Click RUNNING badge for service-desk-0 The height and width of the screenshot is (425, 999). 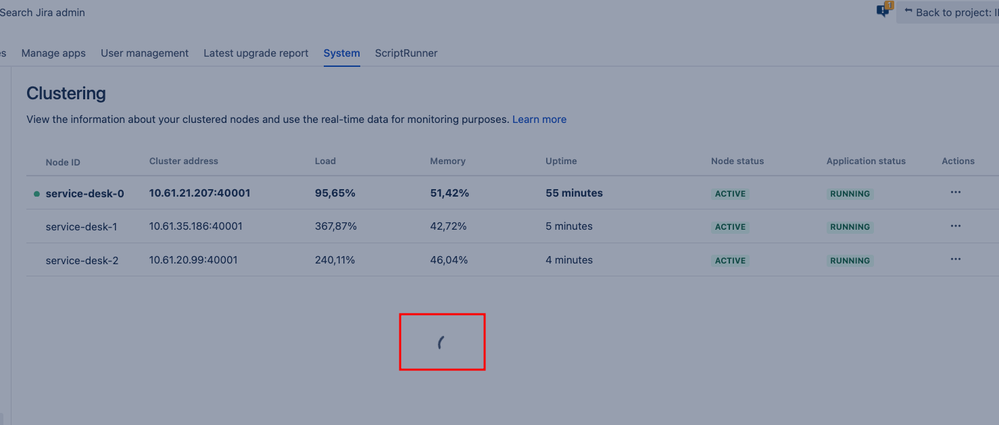coord(850,194)
